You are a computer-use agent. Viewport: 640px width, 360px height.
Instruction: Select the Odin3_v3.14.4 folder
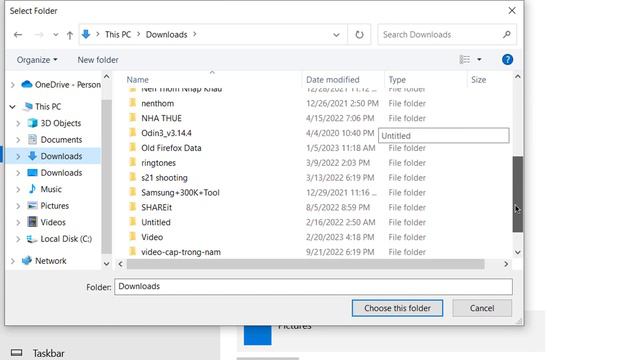167,133
